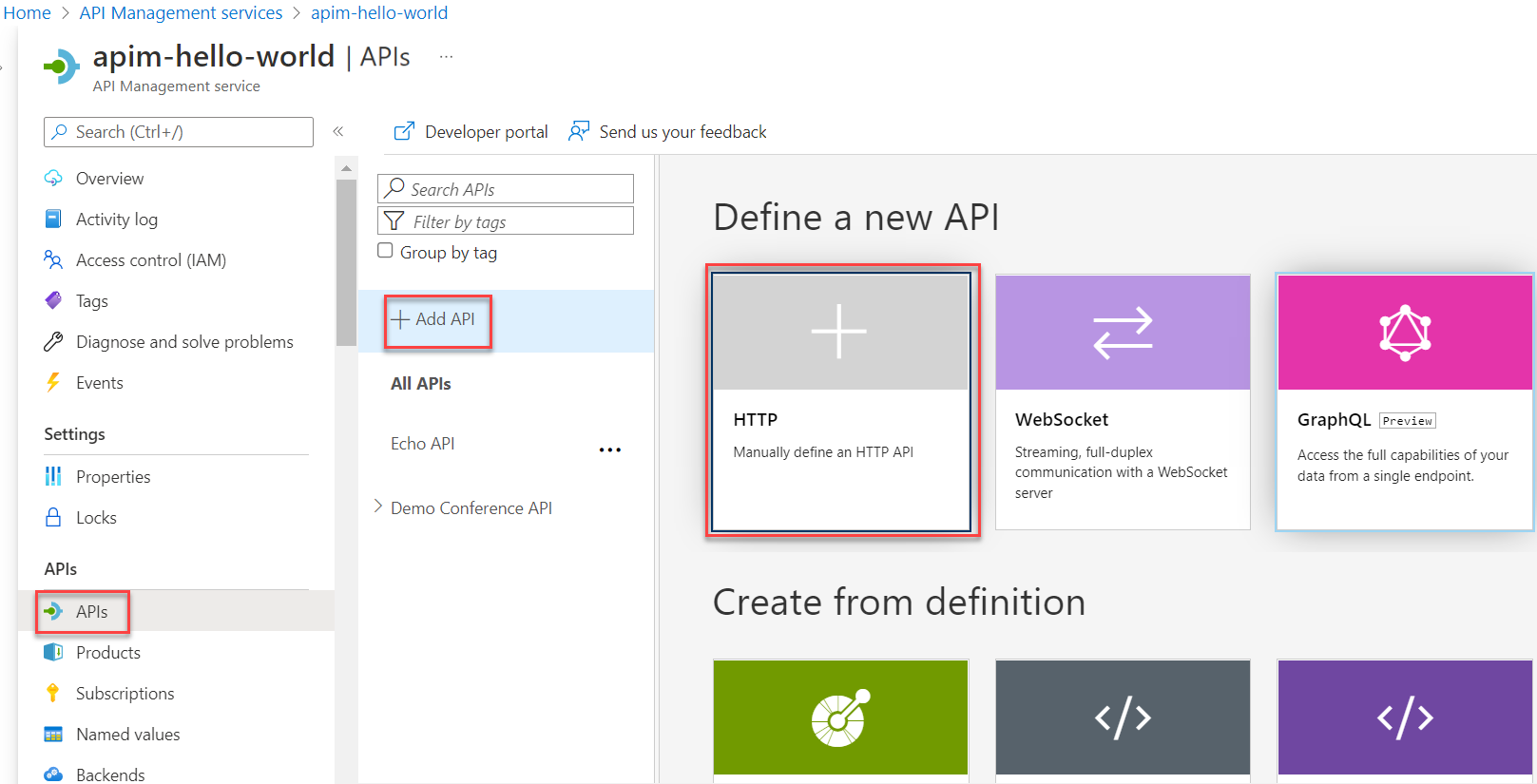1537x784 pixels.
Task: Toggle the Group by tag checkbox
Action: click(385, 251)
